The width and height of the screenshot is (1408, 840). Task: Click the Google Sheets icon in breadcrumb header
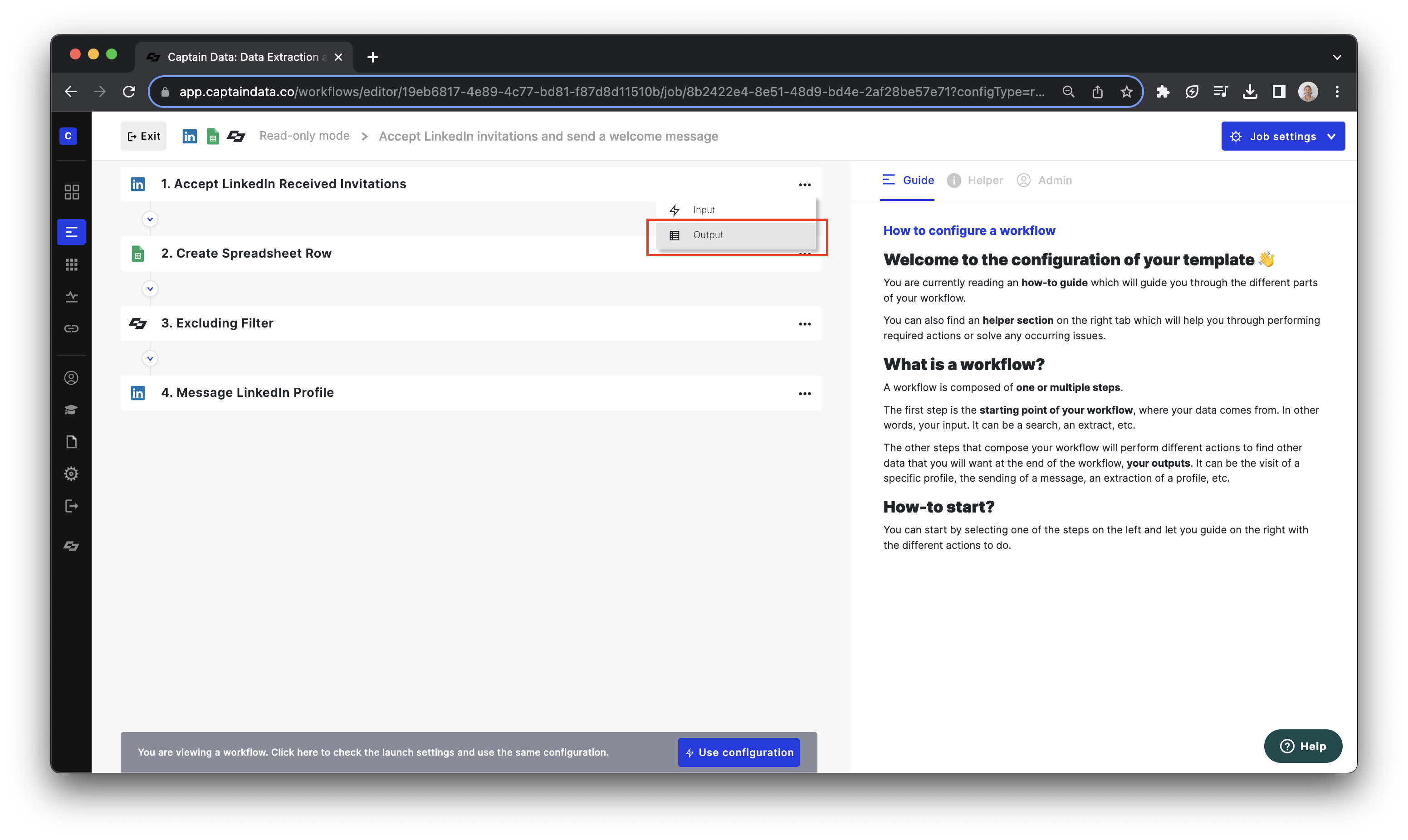tap(213, 137)
